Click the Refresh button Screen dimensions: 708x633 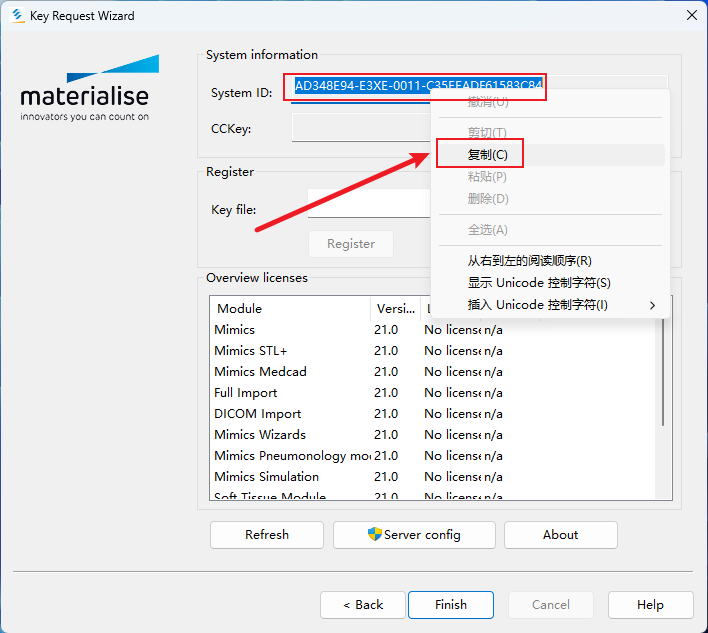pos(267,535)
